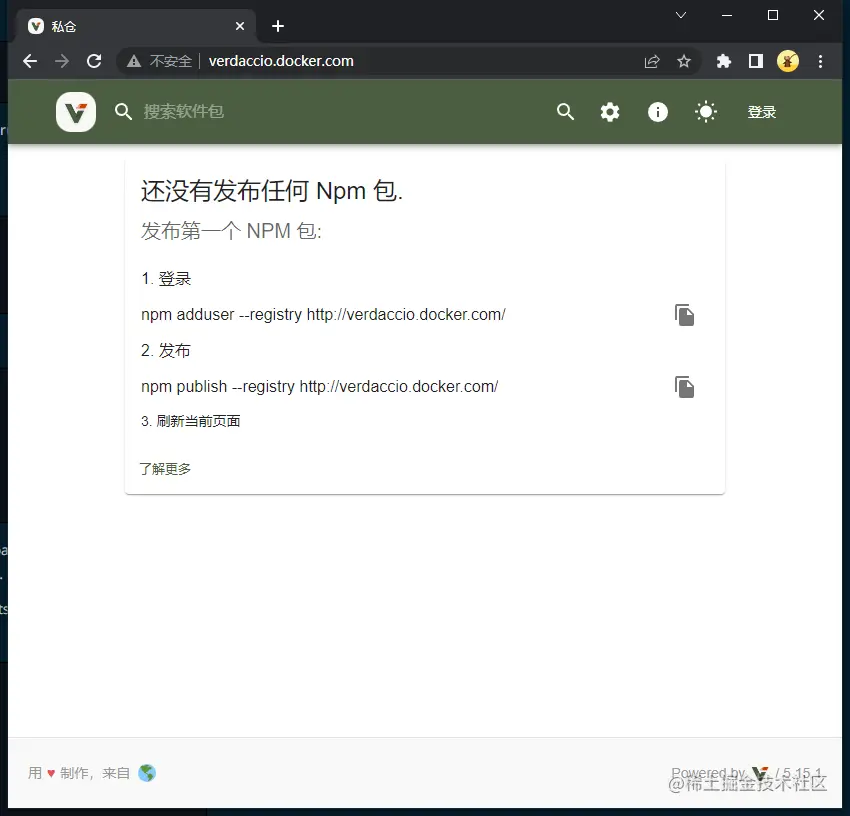Maximize the browser window
Image resolution: width=850 pixels, height=816 pixels.
[x=773, y=15]
